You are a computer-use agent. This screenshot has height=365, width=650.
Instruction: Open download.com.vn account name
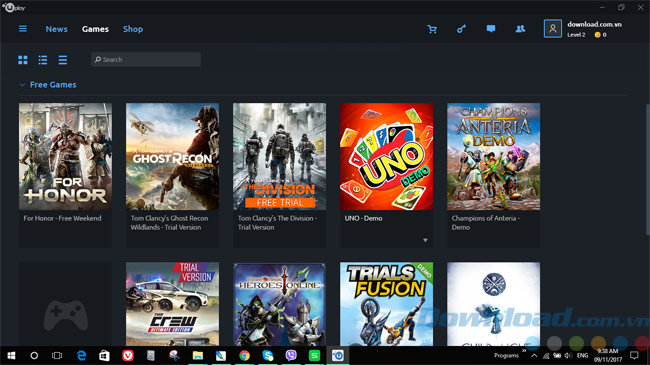tap(594, 24)
